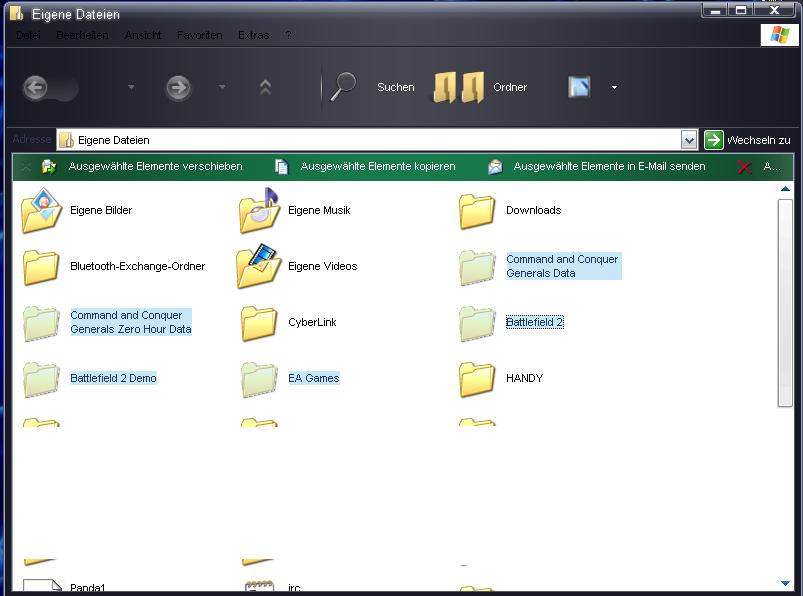Select the Panda1 file
The height and width of the screenshot is (596, 803).
88,588
